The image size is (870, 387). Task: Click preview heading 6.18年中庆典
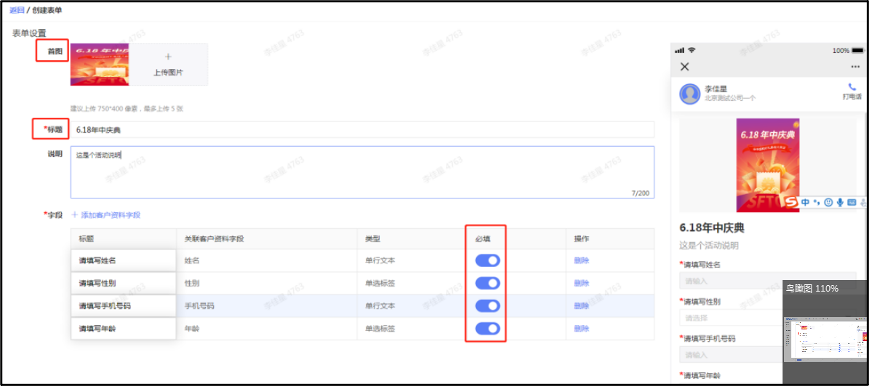point(712,228)
